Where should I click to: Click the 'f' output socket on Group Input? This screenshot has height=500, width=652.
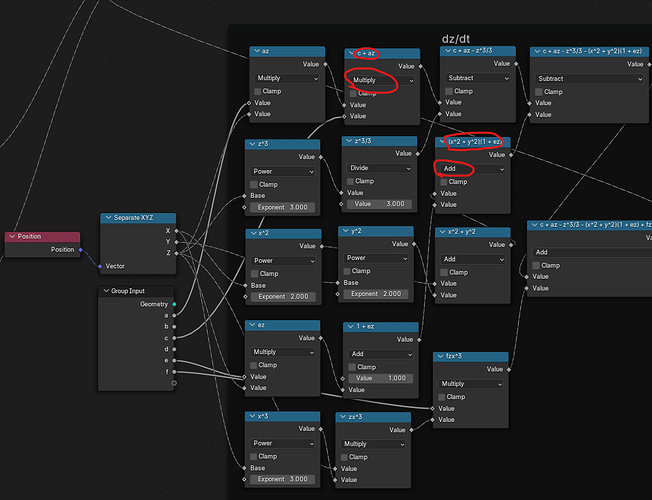pos(174,371)
